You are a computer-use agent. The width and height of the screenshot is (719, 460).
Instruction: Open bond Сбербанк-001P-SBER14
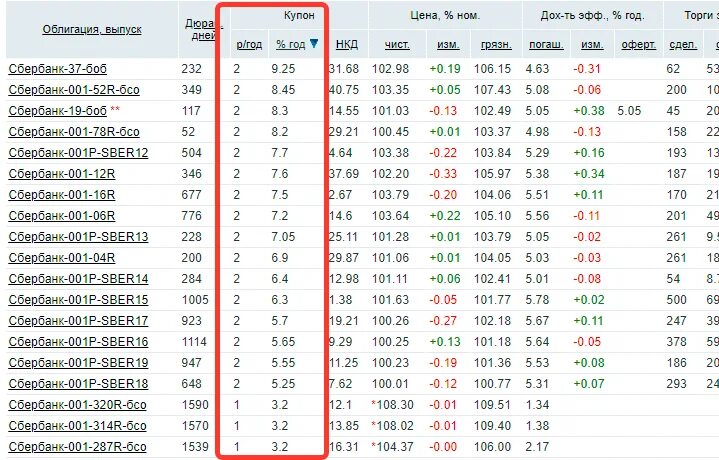pyautogui.click(x=78, y=279)
